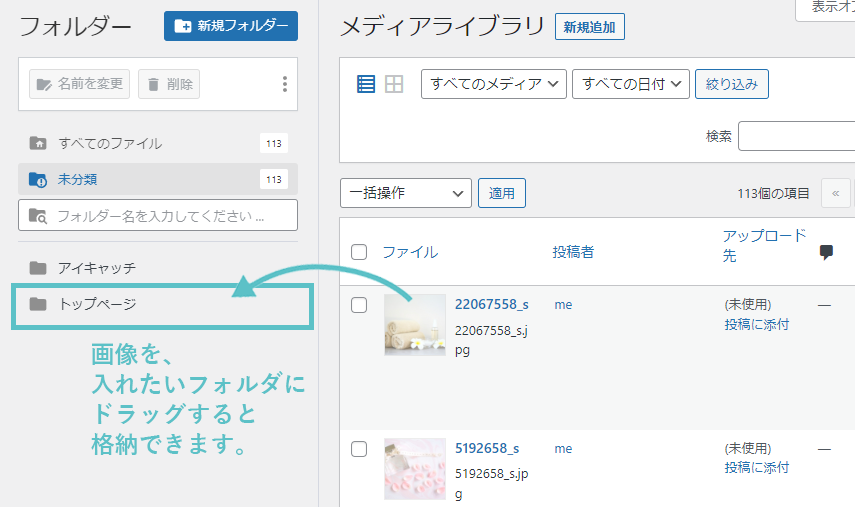The width and height of the screenshot is (855, 507).
Task: Check the select-all checkbox in header
Action: coord(359,252)
